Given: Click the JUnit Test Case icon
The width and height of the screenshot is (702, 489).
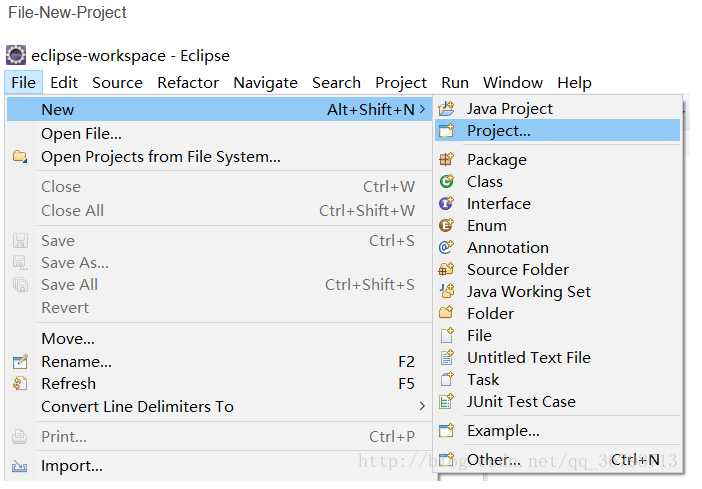Looking at the screenshot, I should tap(446, 401).
